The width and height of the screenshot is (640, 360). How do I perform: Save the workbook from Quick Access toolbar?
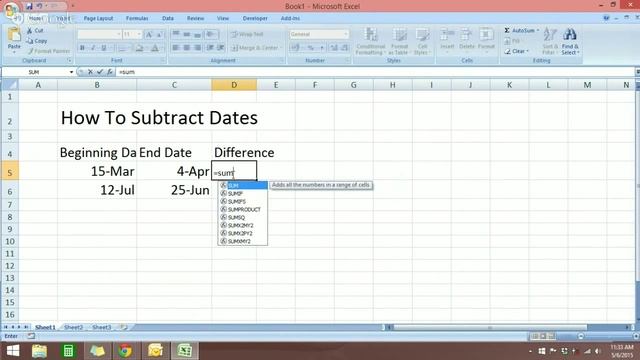point(29,6)
